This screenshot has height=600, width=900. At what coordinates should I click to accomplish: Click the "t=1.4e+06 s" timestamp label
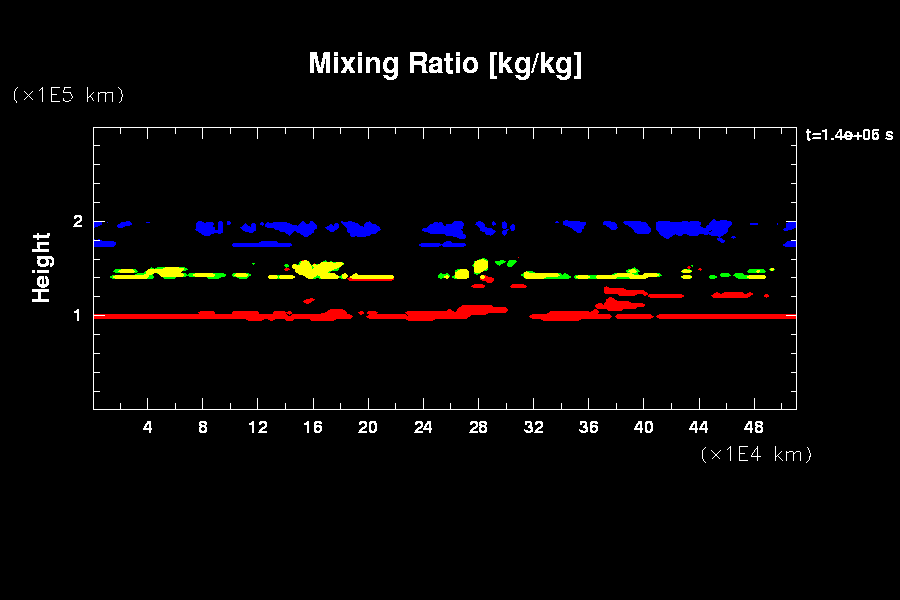click(x=849, y=135)
